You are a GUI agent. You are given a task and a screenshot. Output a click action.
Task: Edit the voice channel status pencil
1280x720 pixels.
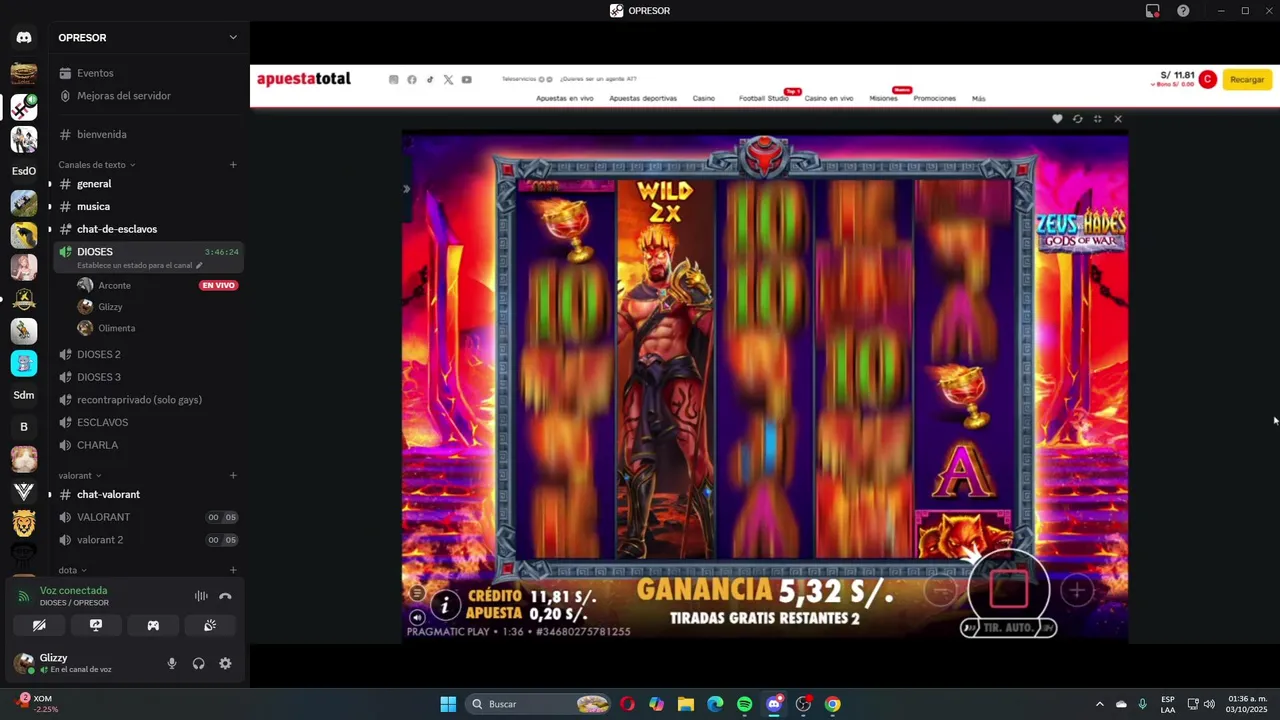pos(199,266)
